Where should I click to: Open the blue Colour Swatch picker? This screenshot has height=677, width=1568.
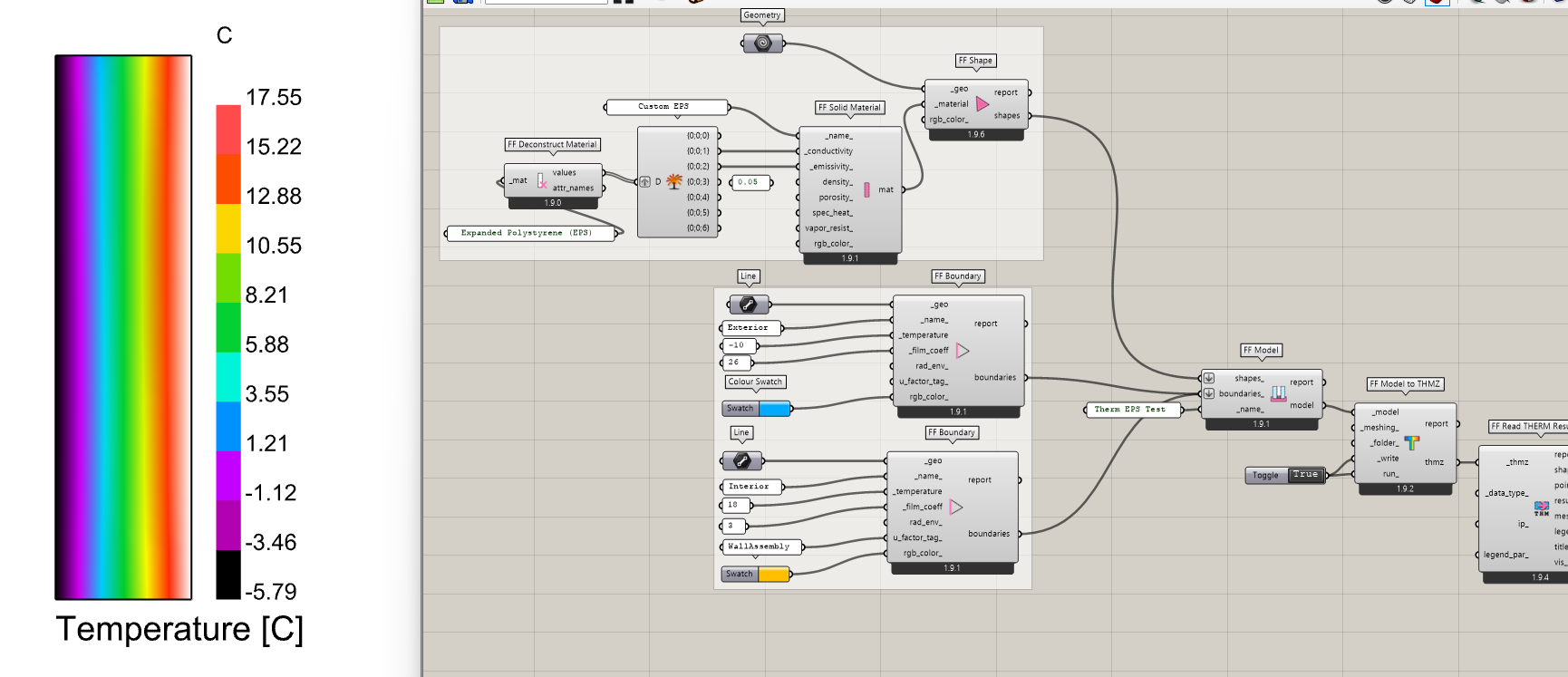(774, 409)
